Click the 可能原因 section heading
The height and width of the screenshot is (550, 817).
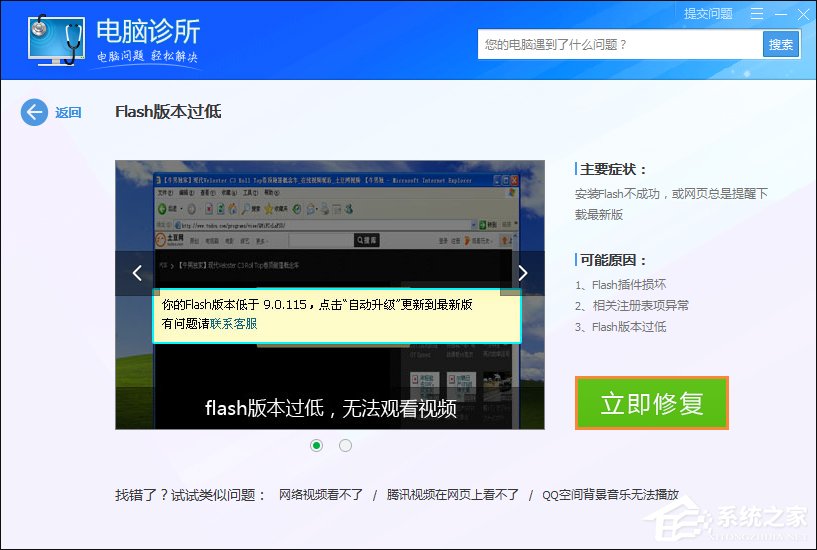613,260
